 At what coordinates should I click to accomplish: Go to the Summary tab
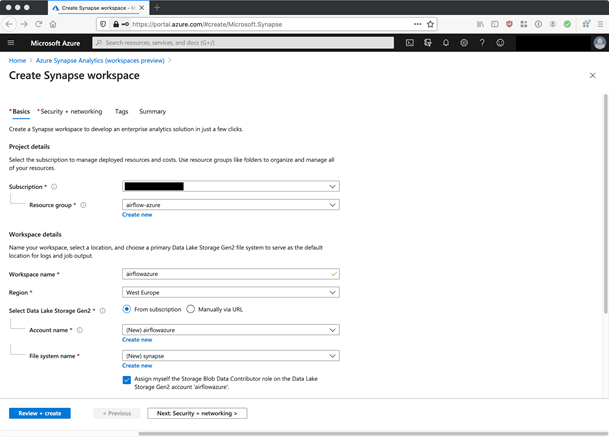[152, 111]
